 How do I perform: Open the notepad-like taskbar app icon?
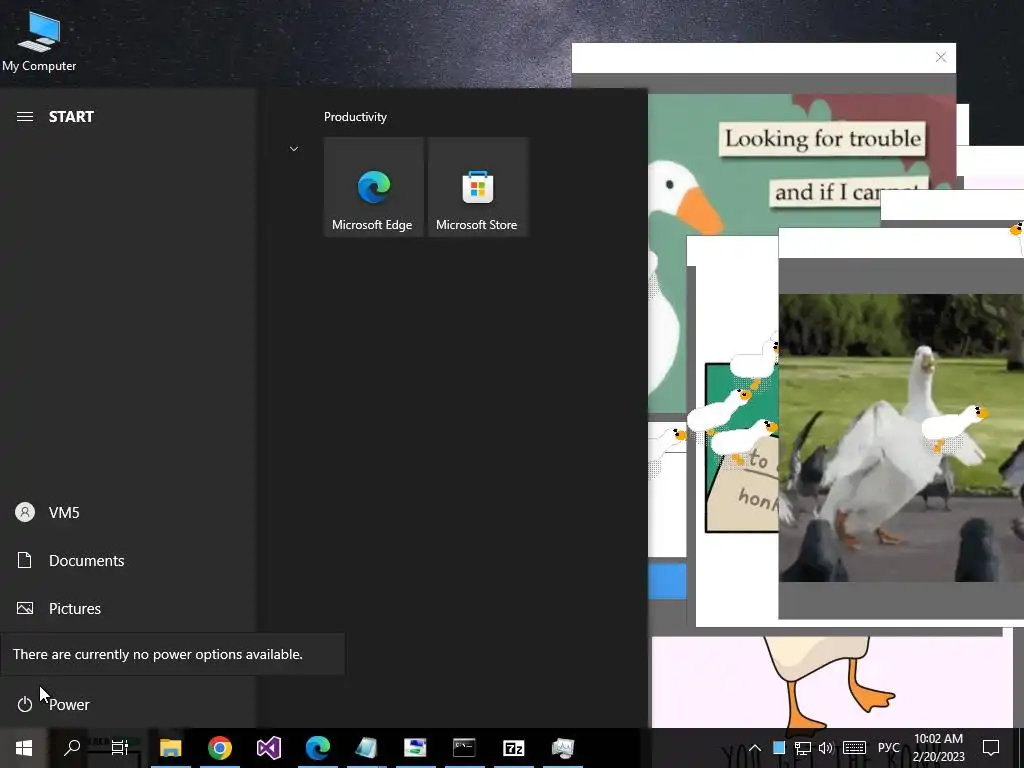366,748
